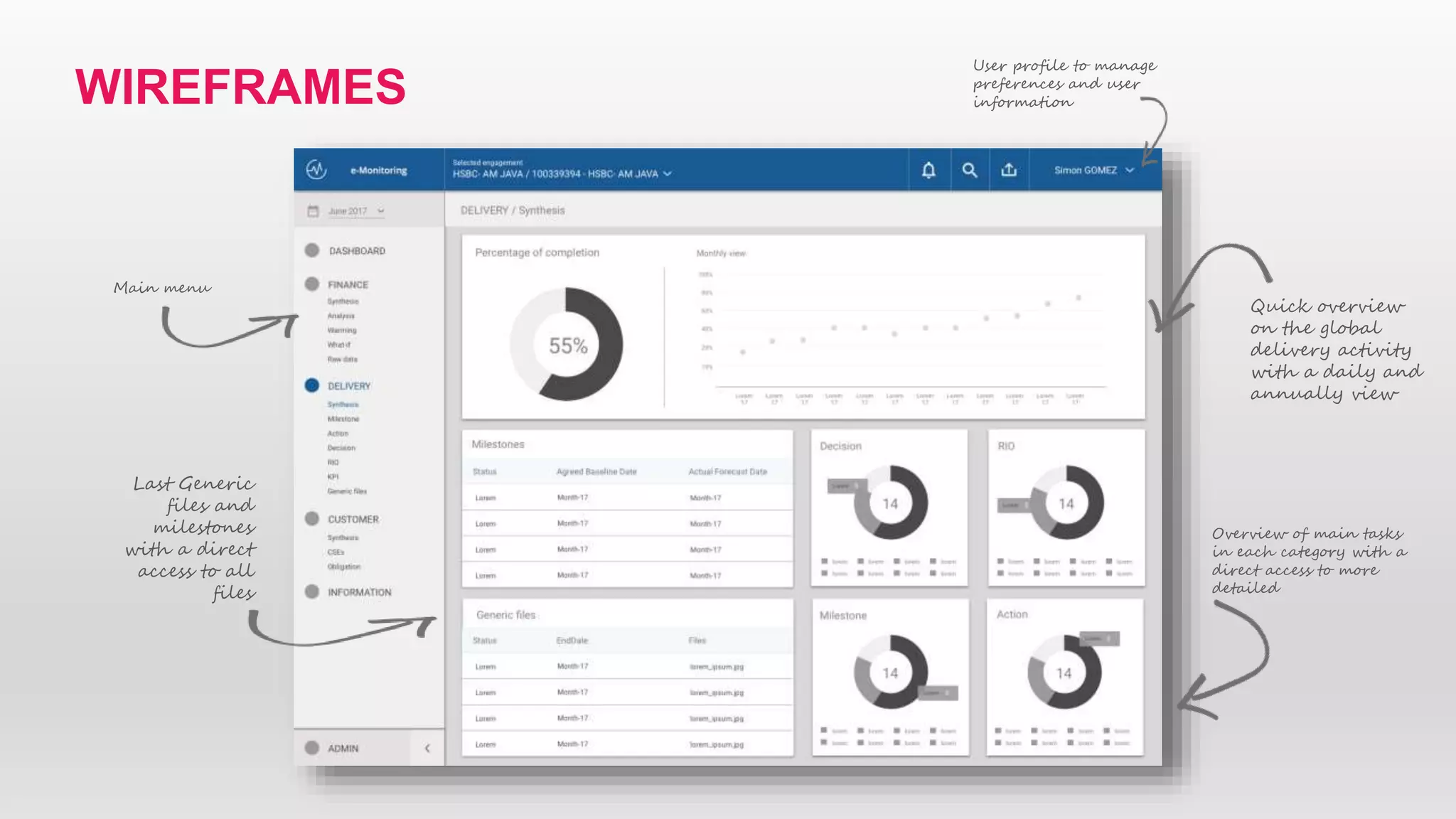The height and width of the screenshot is (819, 1456).
Task: Click the Percentage of completion card title
Action: pyautogui.click(x=537, y=252)
